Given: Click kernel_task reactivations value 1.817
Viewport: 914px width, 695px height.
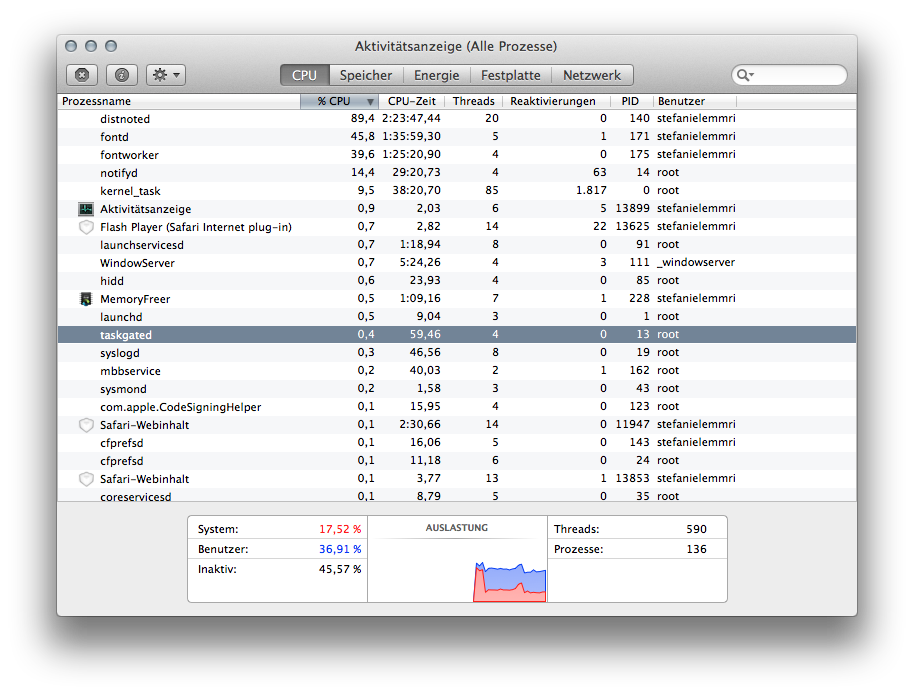Looking at the screenshot, I should [x=591, y=191].
